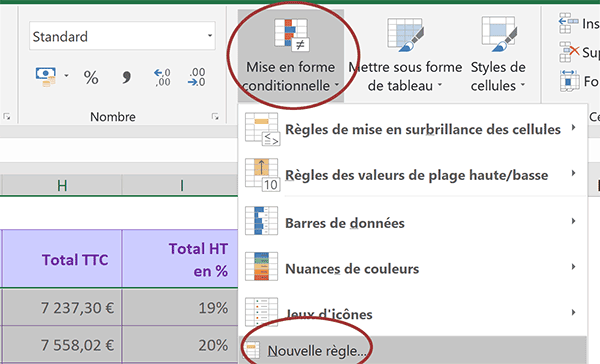Open Nombre group dialog launcher
This screenshot has width=600, height=364.
(x=215, y=116)
